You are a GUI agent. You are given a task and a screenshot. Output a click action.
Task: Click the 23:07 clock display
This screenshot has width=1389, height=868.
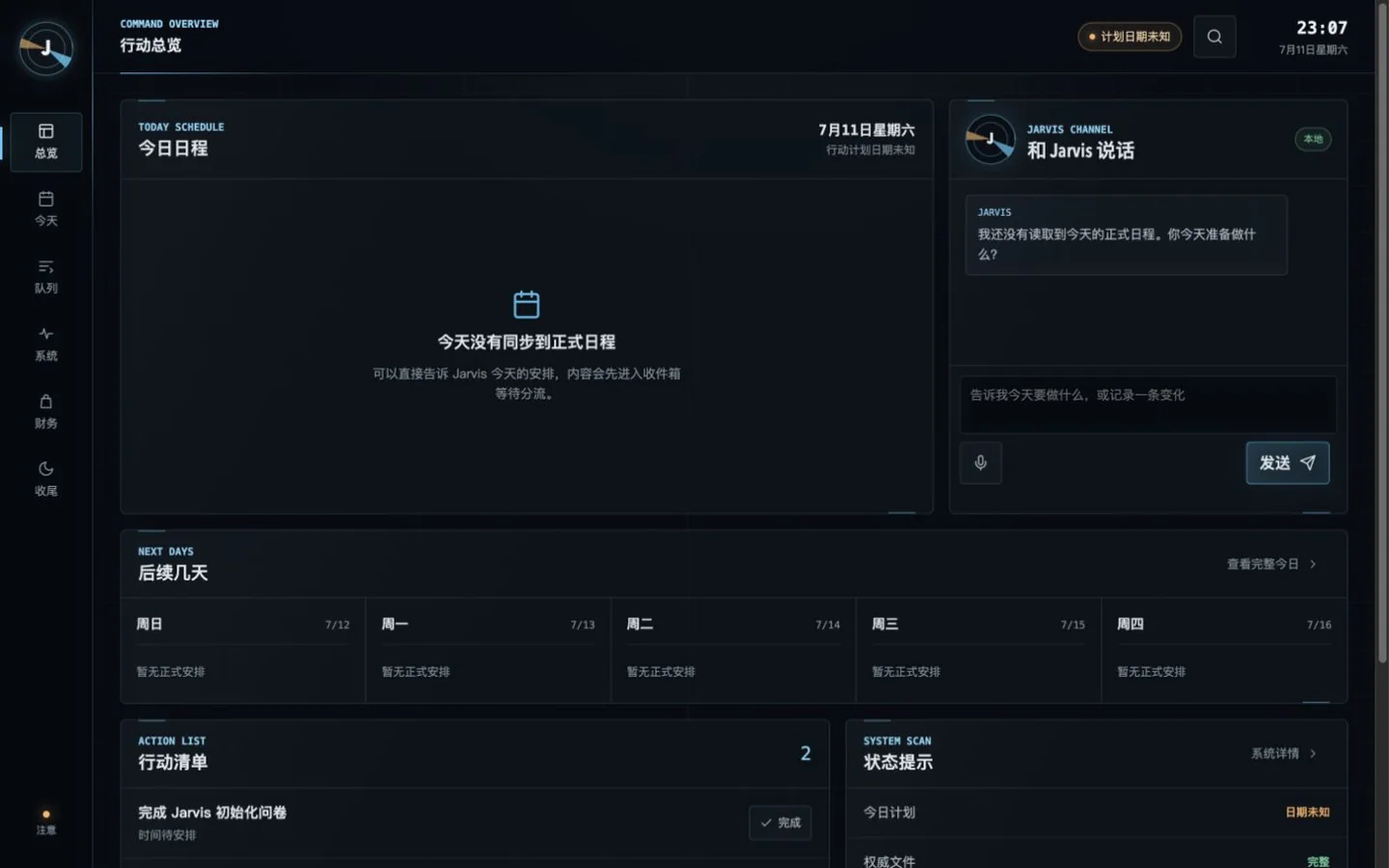point(1321,28)
